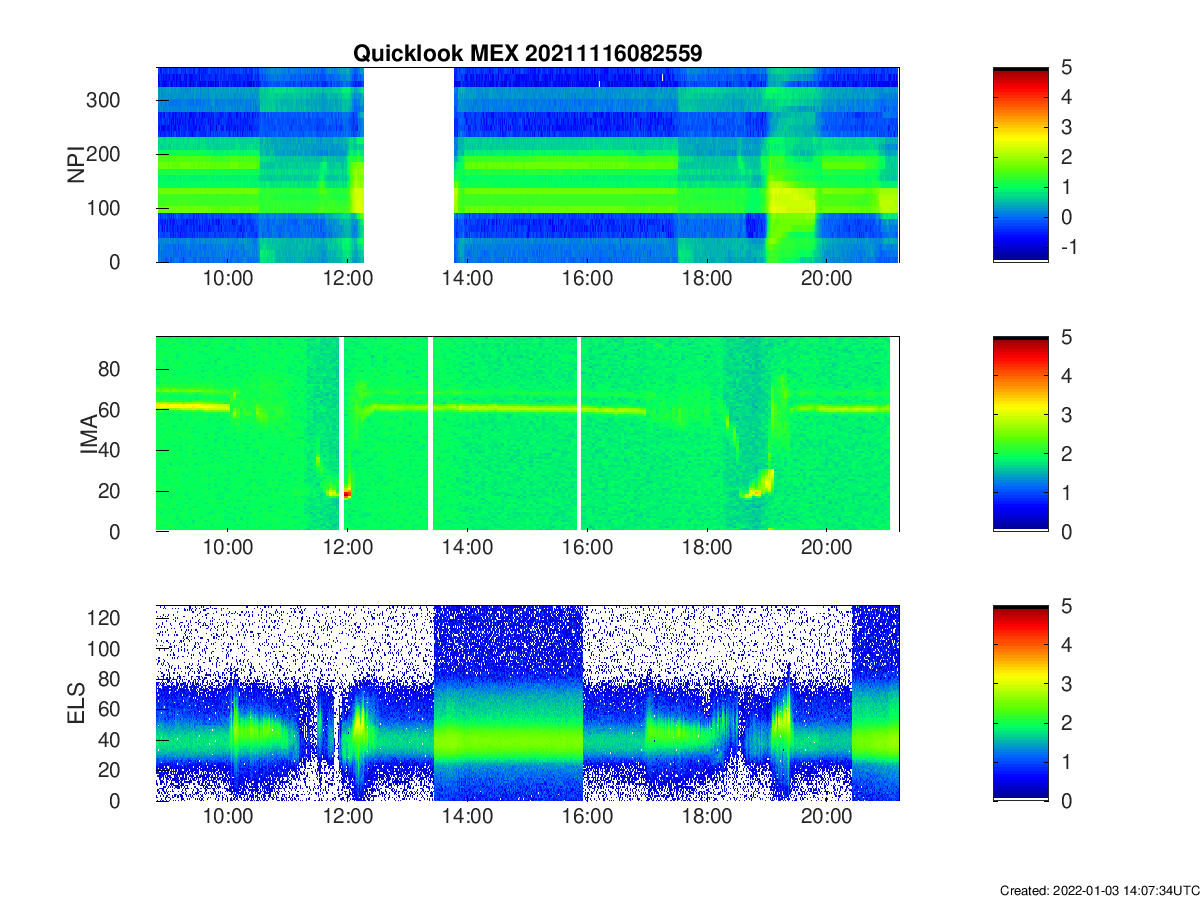Click the '20:00' tick under IMA plot
This screenshot has width=1200, height=900.
click(x=826, y=549)
